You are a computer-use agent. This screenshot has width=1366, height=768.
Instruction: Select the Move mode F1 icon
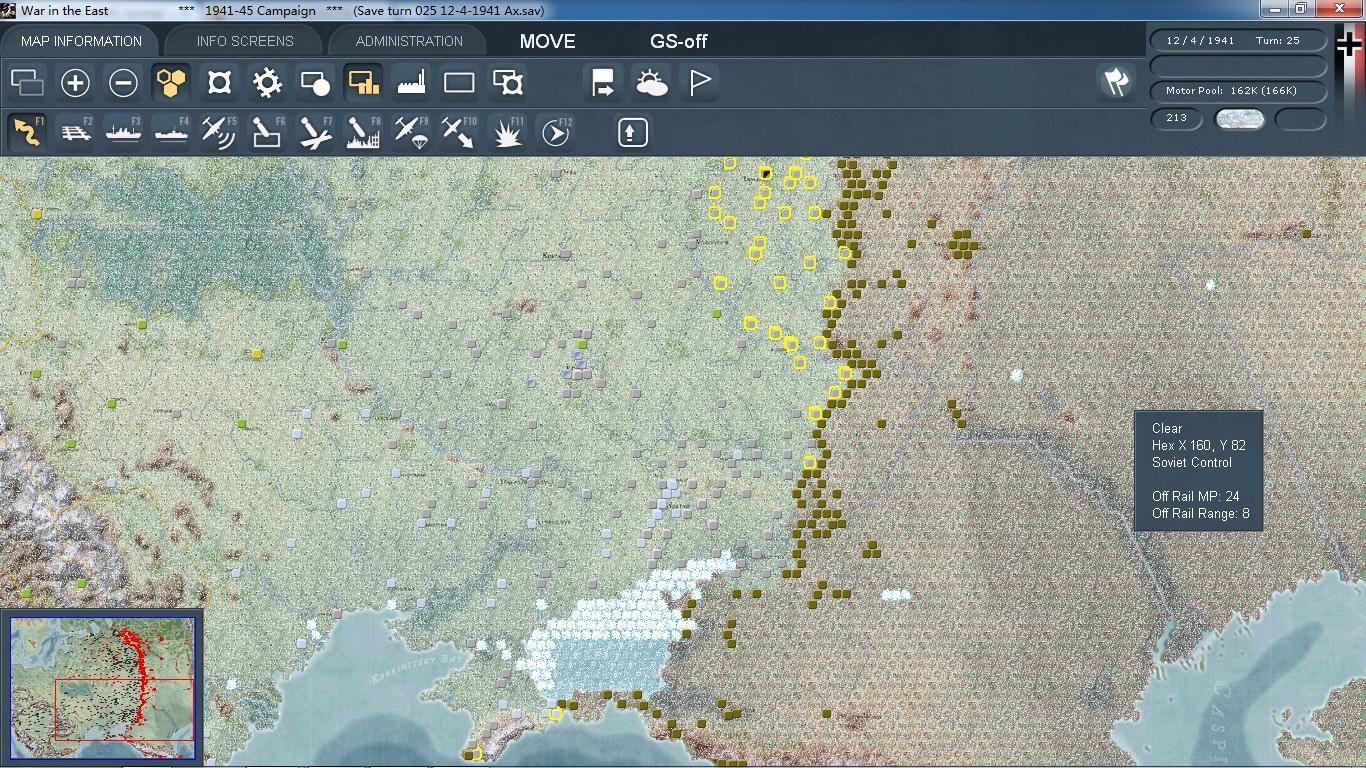[27, 132]
